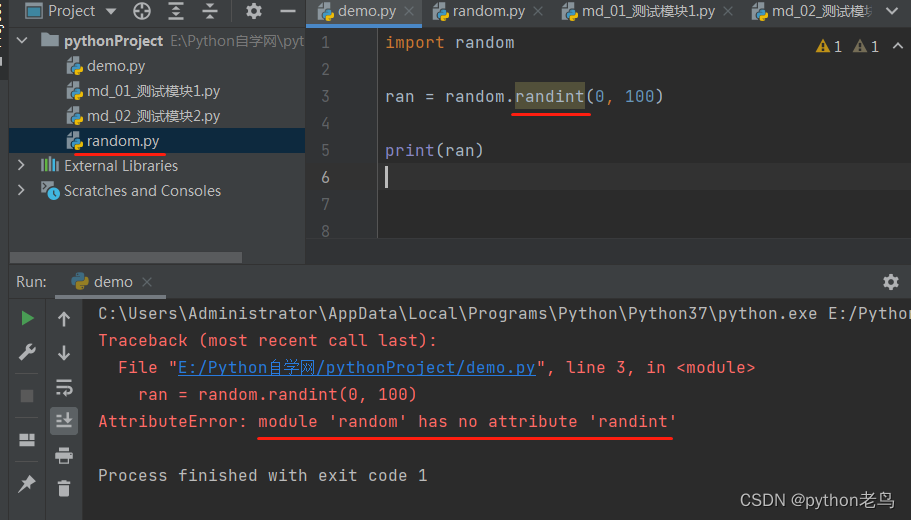The image size is (911, 520).
Task: Switch to the demo.py editor tab
Action: point(366,11)
